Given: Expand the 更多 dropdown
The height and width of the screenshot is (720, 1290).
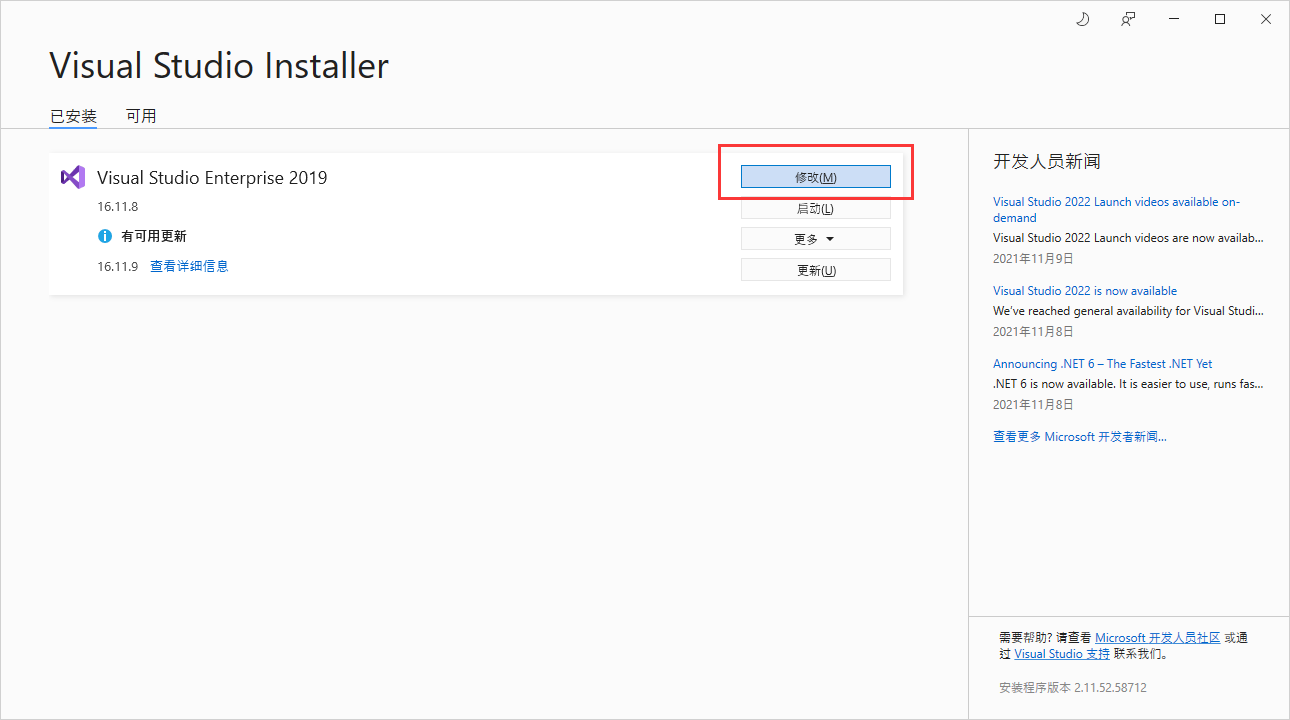Looking at the screenshot, I should [815, 239].
